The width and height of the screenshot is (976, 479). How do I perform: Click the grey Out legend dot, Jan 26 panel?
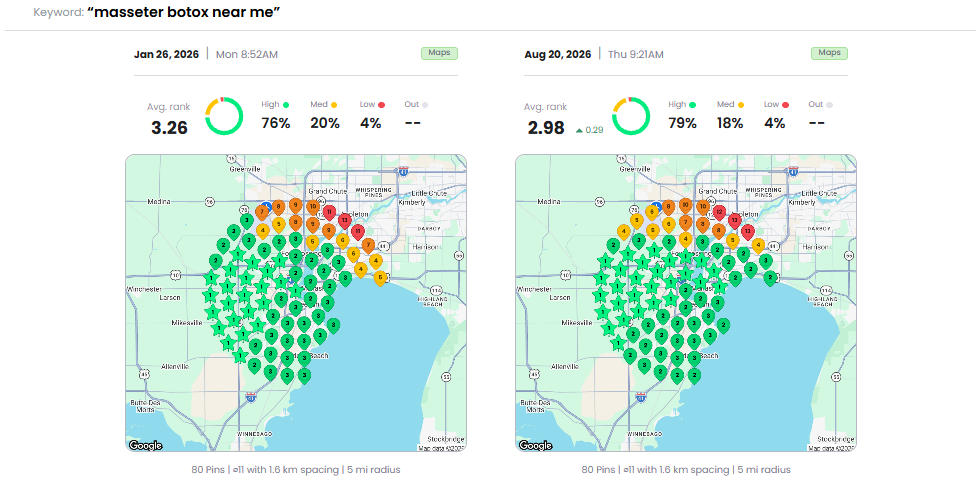425,105
